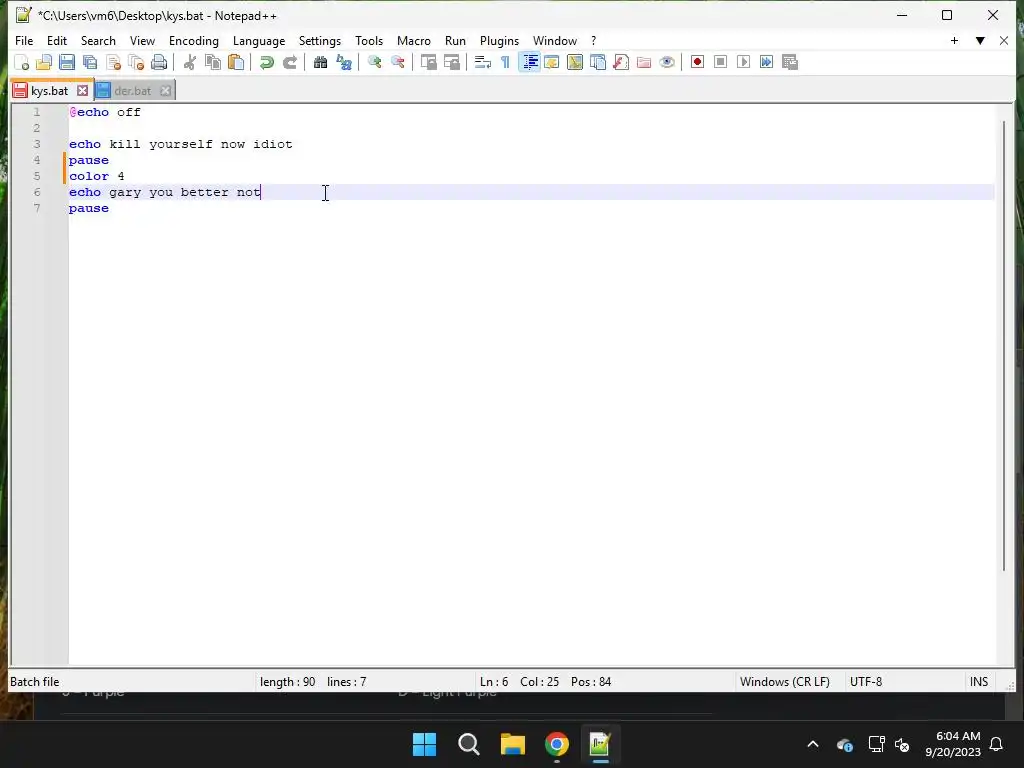Viewport: 1024px width, 768px height.
Task: Click the Close All toolbar icon
Action: 136,62
